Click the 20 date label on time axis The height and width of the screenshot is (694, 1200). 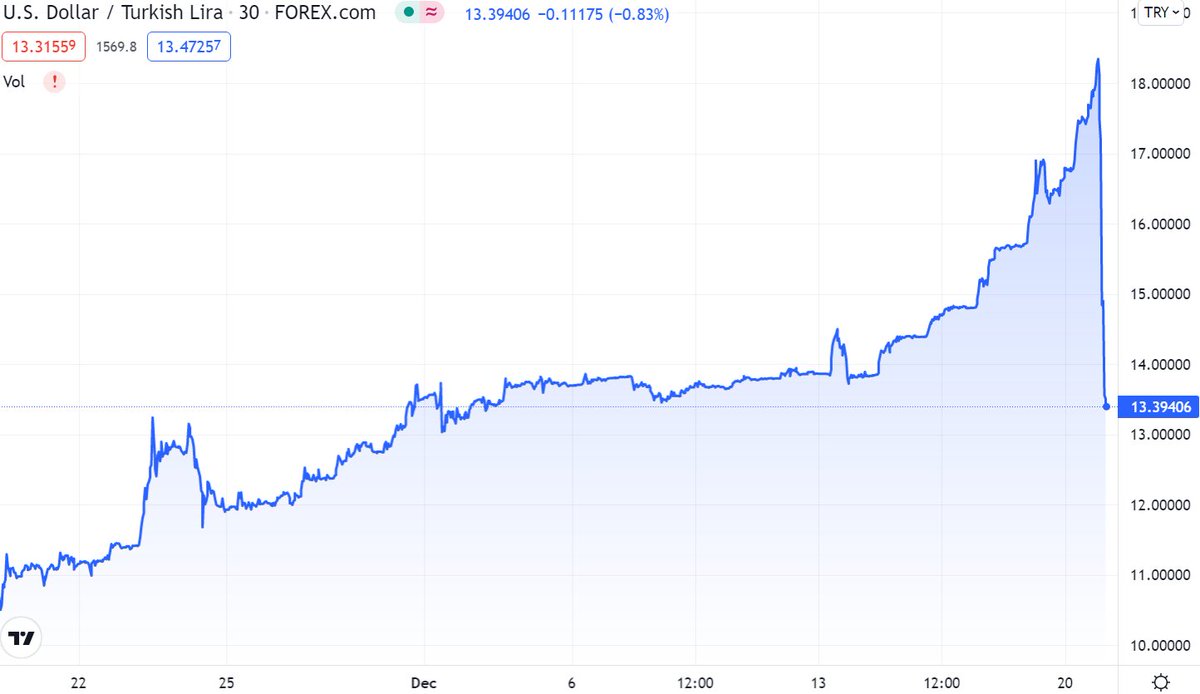tap(1064, 682)
